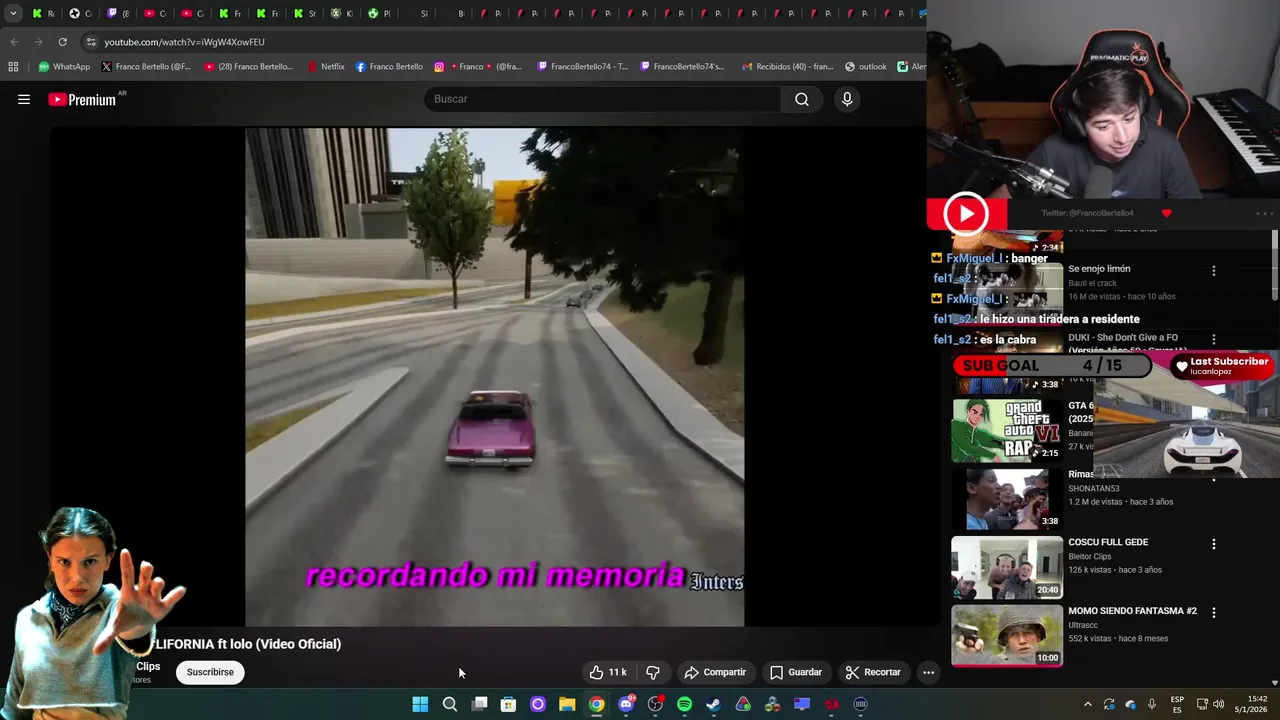The width and height of the screenshot is (1280, 720).
Task: Open site information icon in address bar
Action: coord(91,42)
